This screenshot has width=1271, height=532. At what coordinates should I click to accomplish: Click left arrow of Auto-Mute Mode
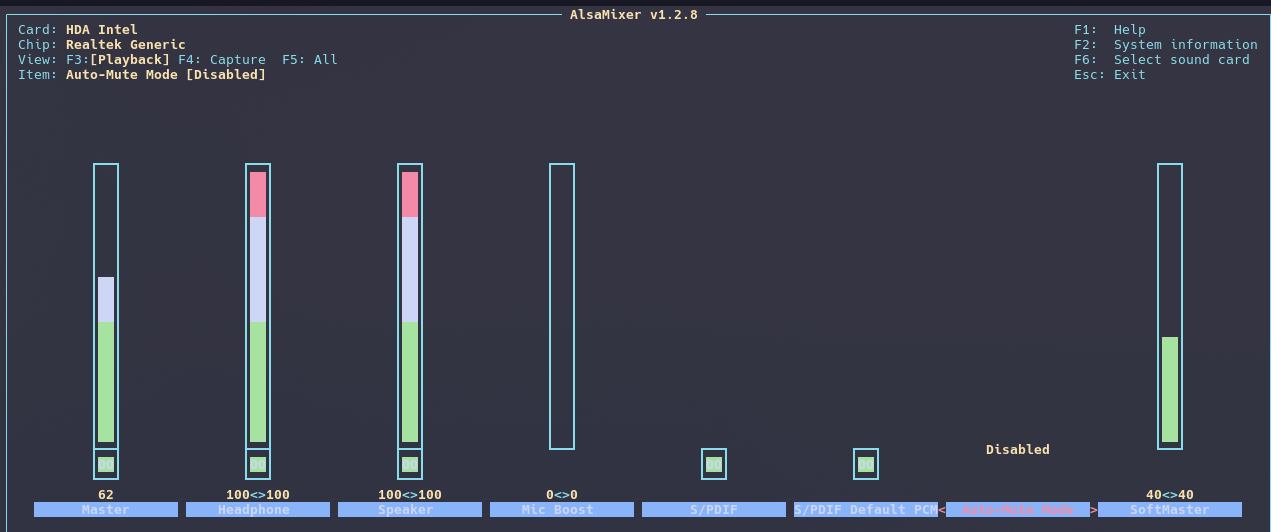click(942, 510)
